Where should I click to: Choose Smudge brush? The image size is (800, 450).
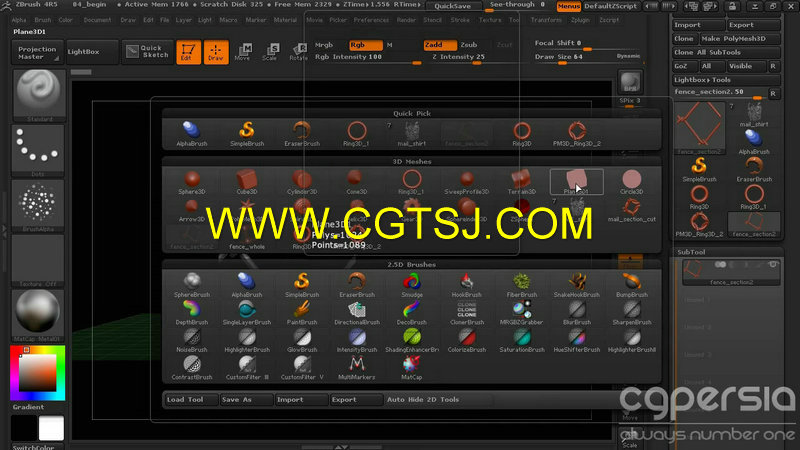point(412,285)
